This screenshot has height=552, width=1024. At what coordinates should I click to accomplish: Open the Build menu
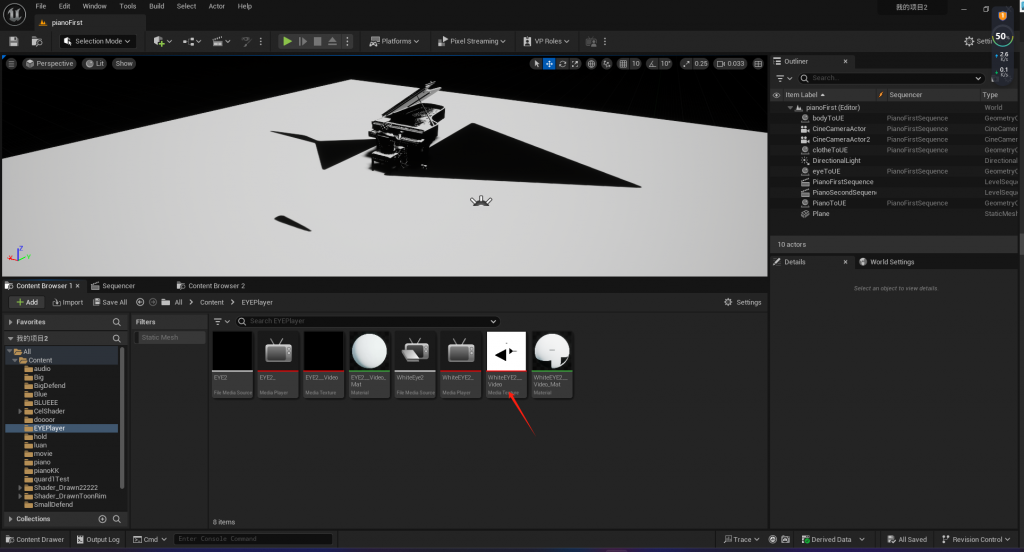tap(157, 6)
